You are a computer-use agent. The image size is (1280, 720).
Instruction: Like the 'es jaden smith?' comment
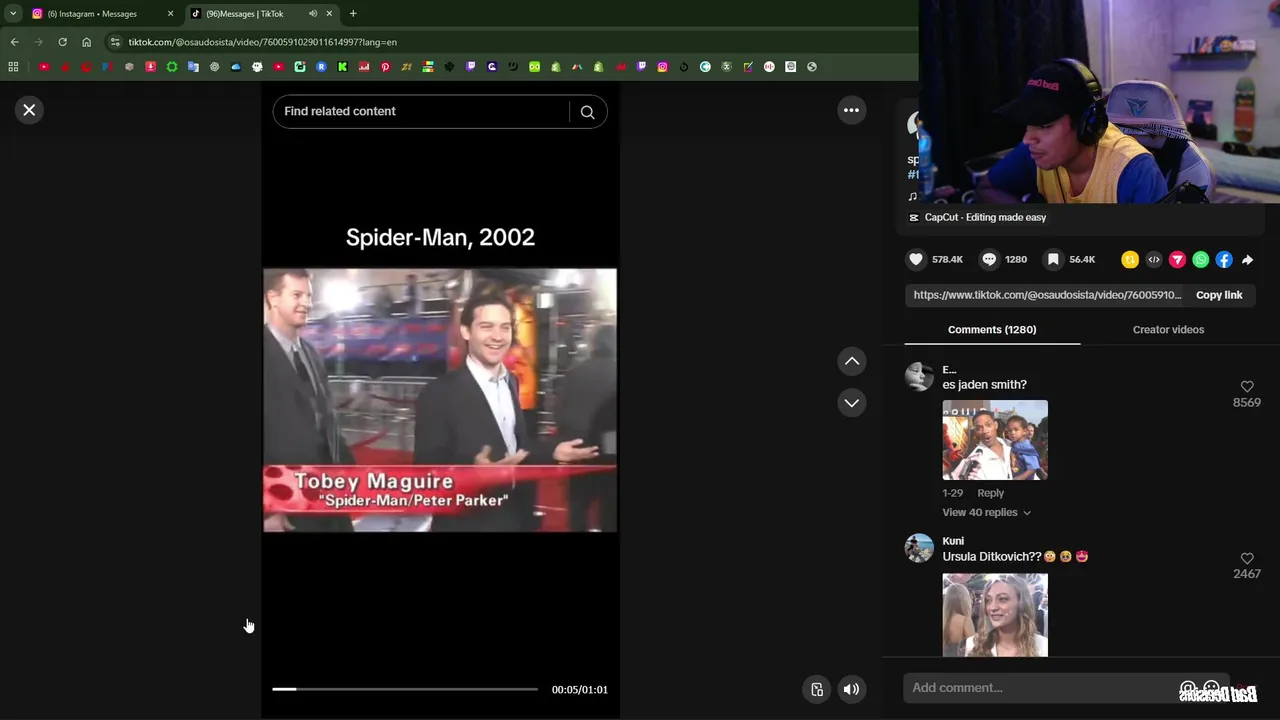pos(1247,386)
